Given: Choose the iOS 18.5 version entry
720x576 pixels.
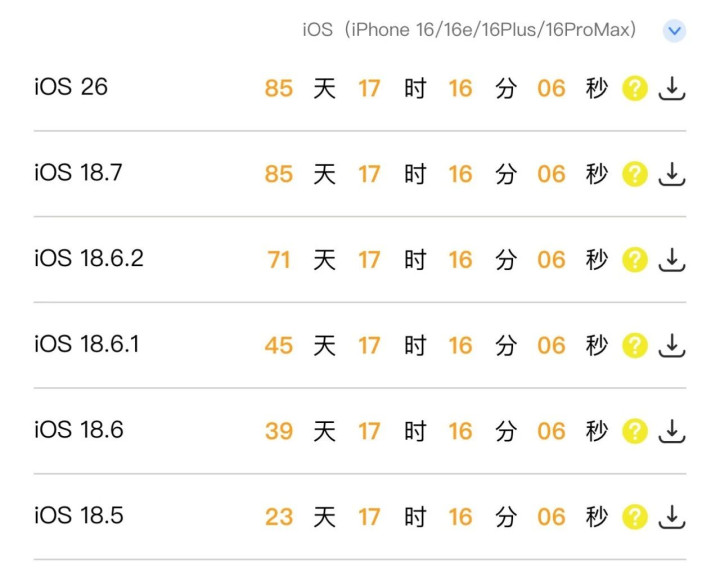Looking at the screenshot, I should pyautogui.click(x=78, y=516).
